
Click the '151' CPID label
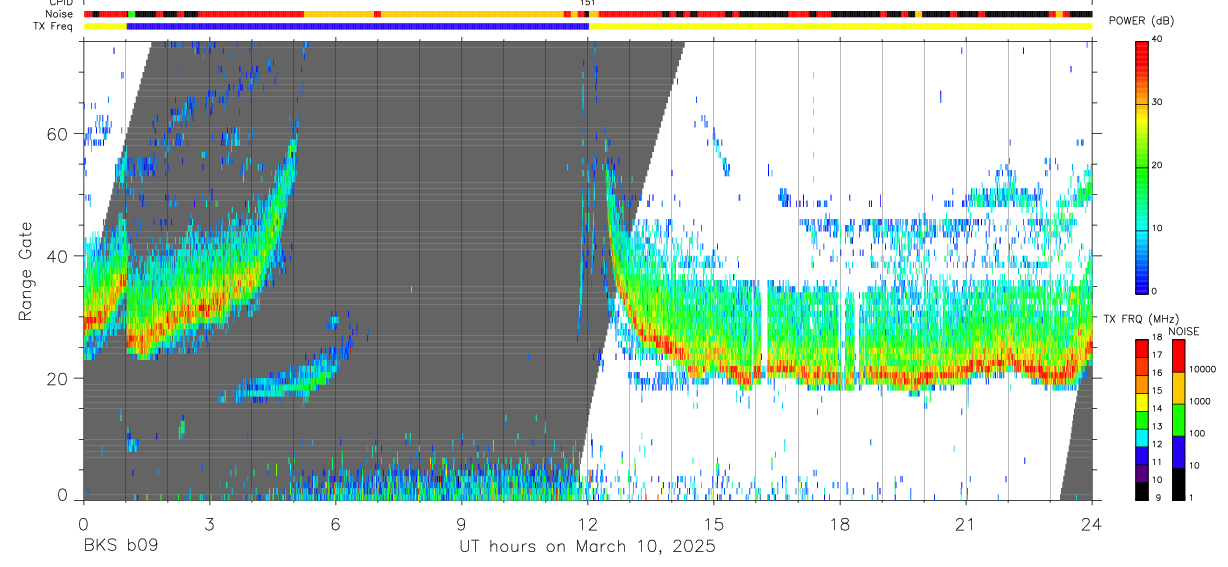pyautogui.click(x=588, y=4)
